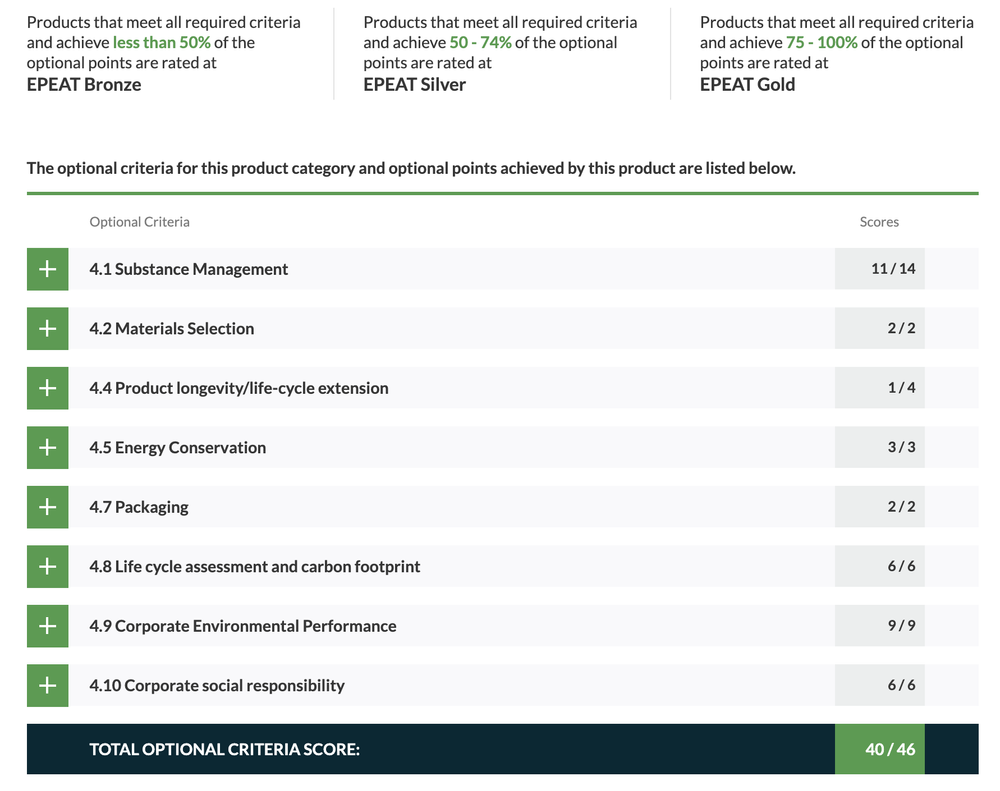Click the score cell for Corporate social responsibility
The width and height of the screenshot is (1000, 791).
click(879, 684)
